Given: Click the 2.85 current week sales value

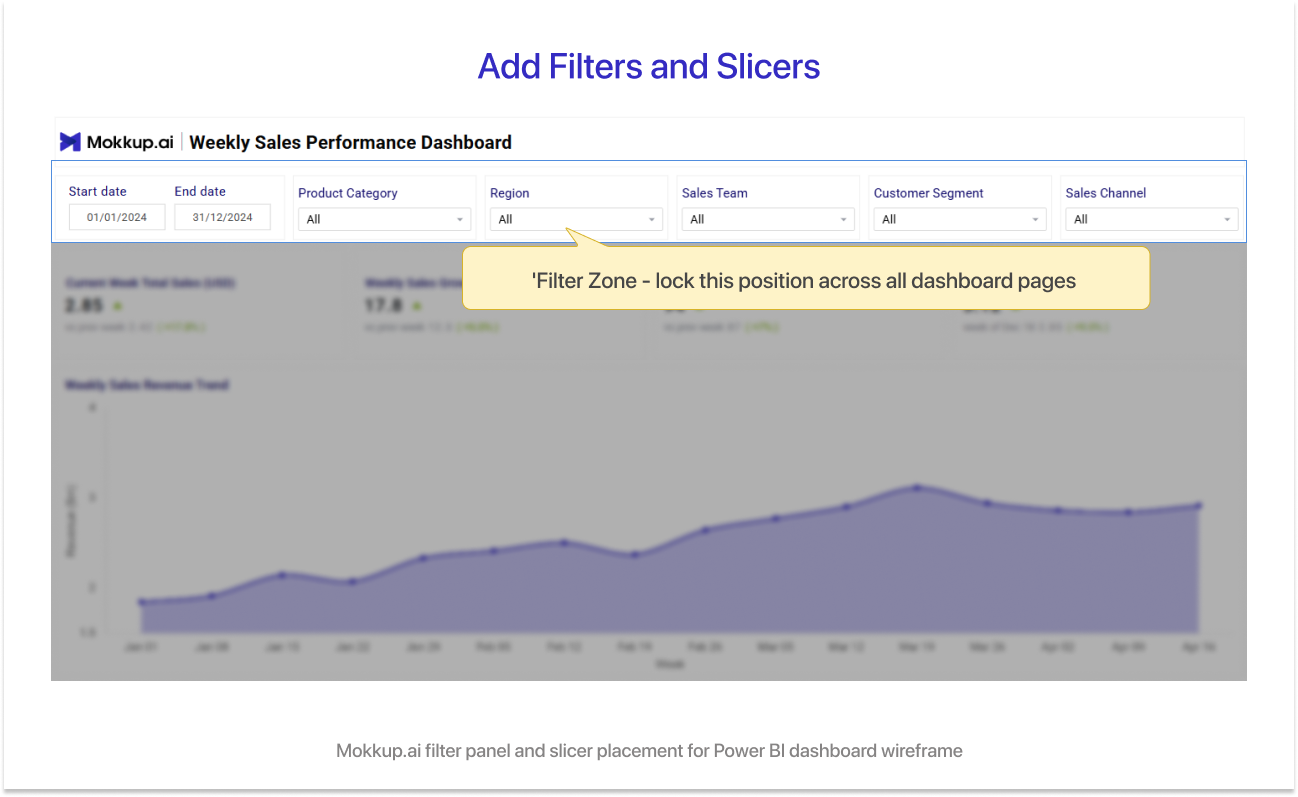Looking at the screenshot, I should (x=84, y=305).
